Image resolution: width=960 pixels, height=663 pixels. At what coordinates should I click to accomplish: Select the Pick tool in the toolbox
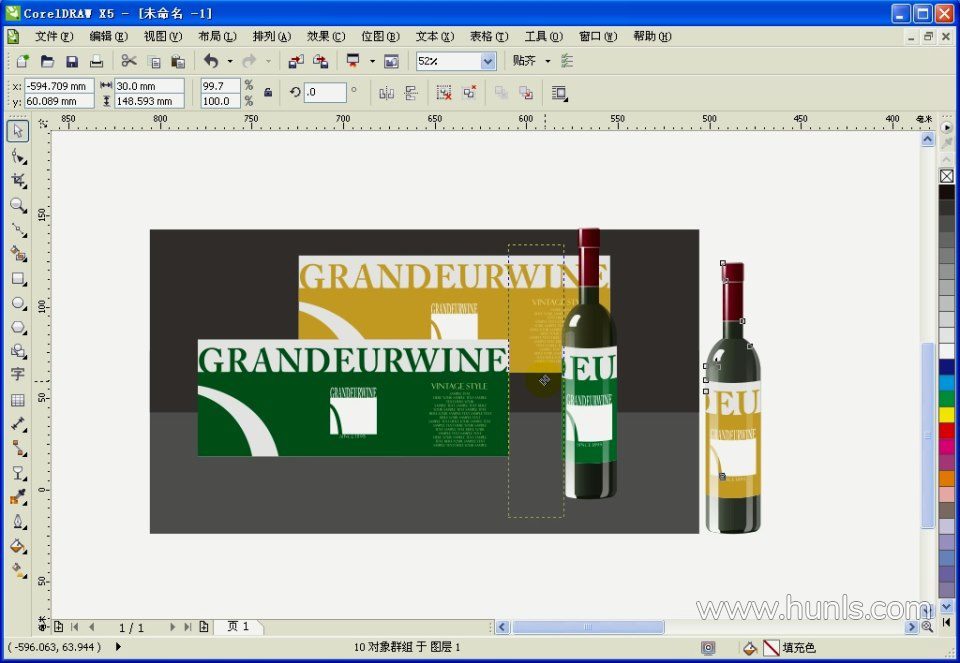[x=18, y=131]
